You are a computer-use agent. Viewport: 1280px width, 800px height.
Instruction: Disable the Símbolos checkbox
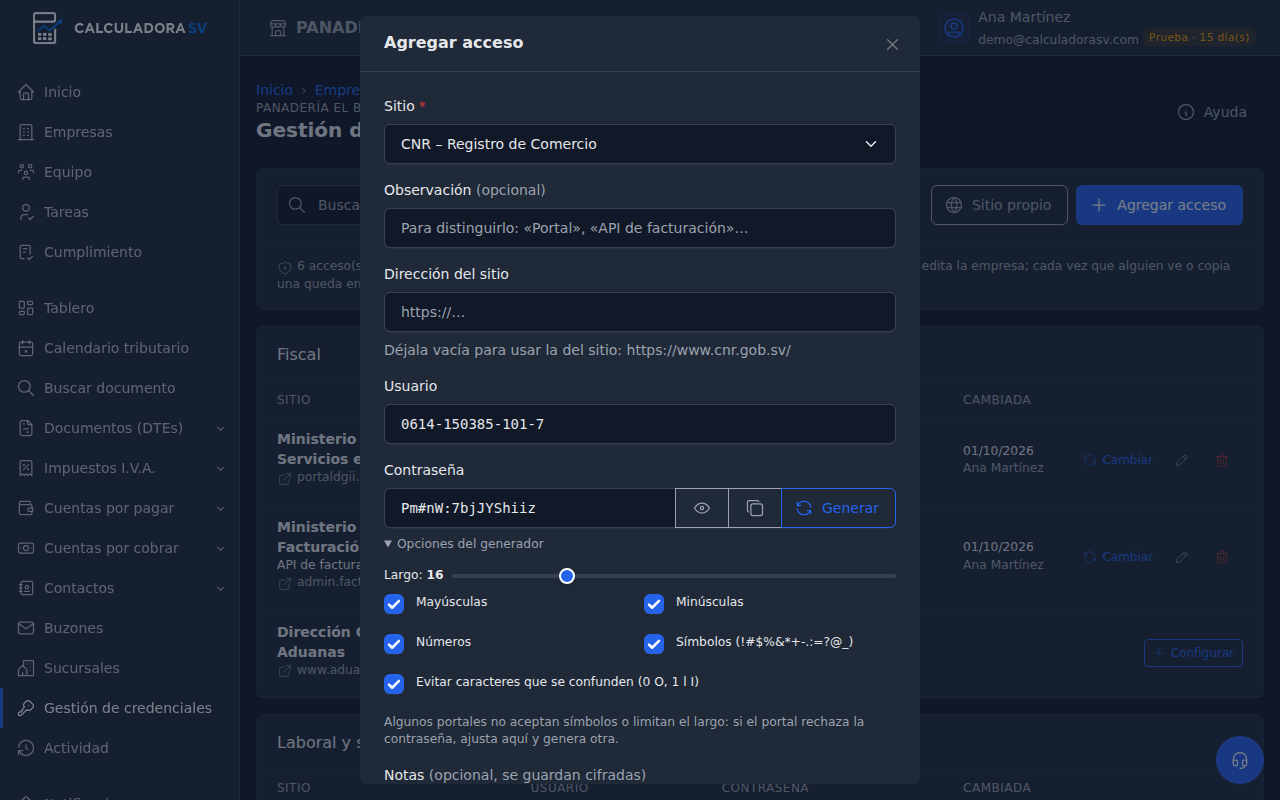click(654, 644)
